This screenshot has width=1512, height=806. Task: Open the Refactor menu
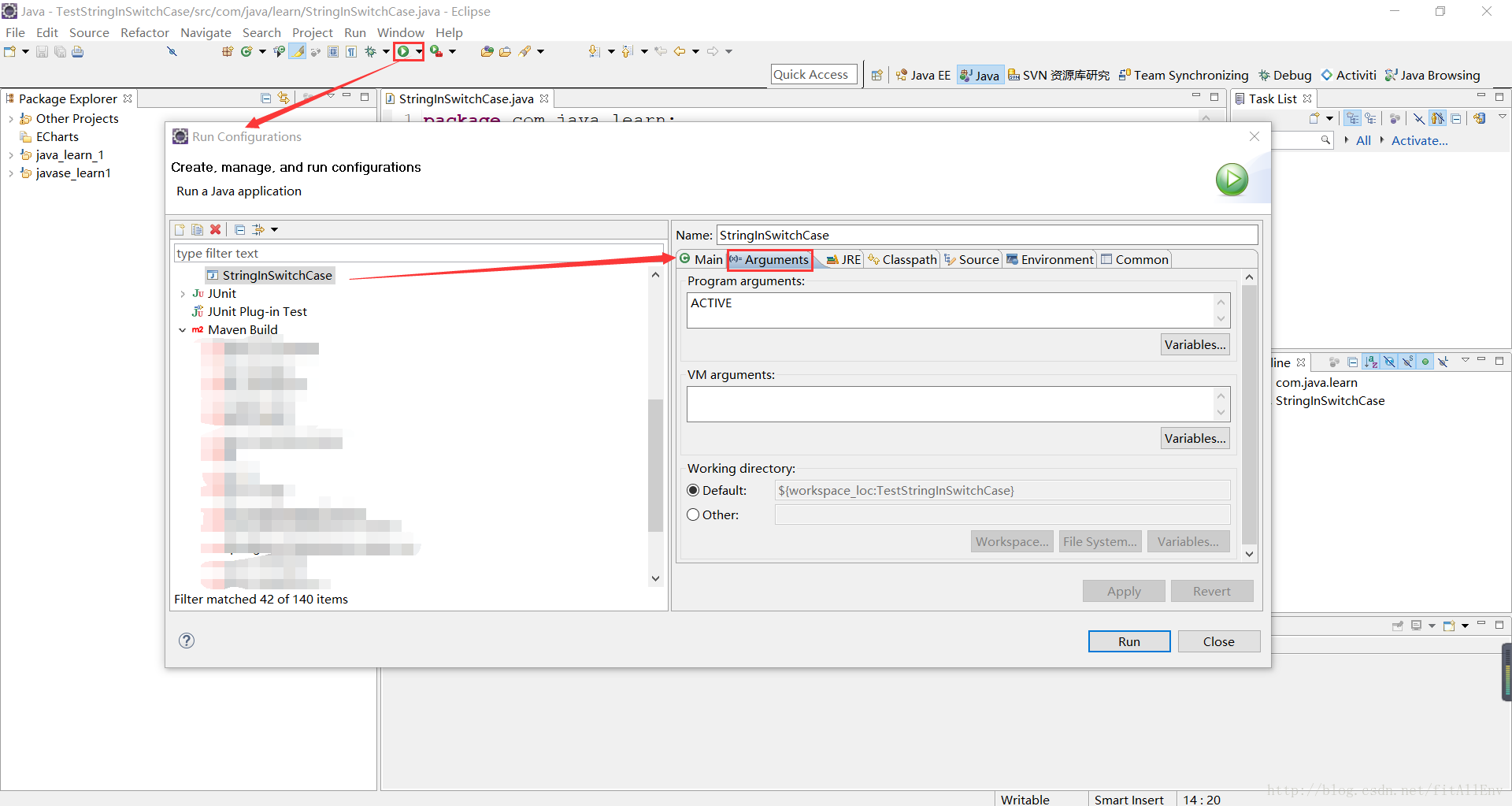tap(145, 32)
